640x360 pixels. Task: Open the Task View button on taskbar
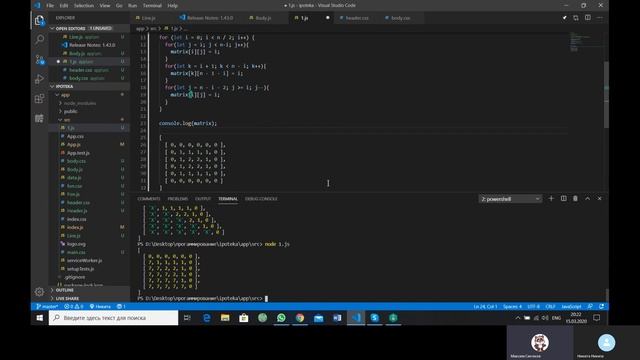(187, 318)
